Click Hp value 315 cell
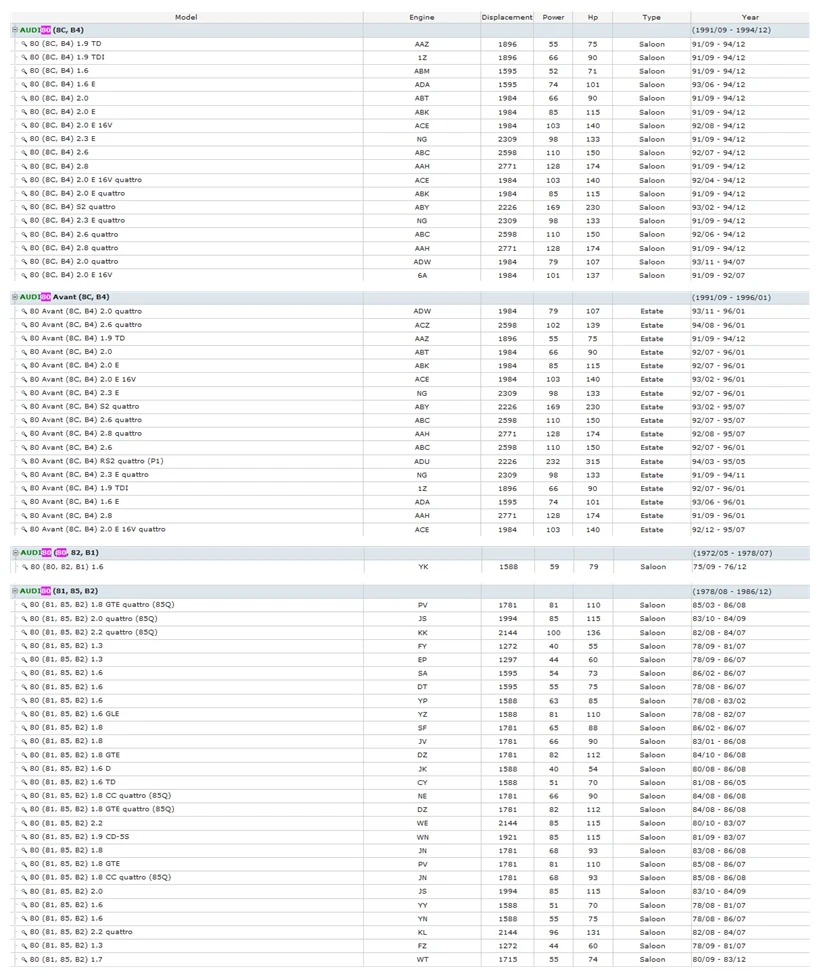 pos(593,462)
